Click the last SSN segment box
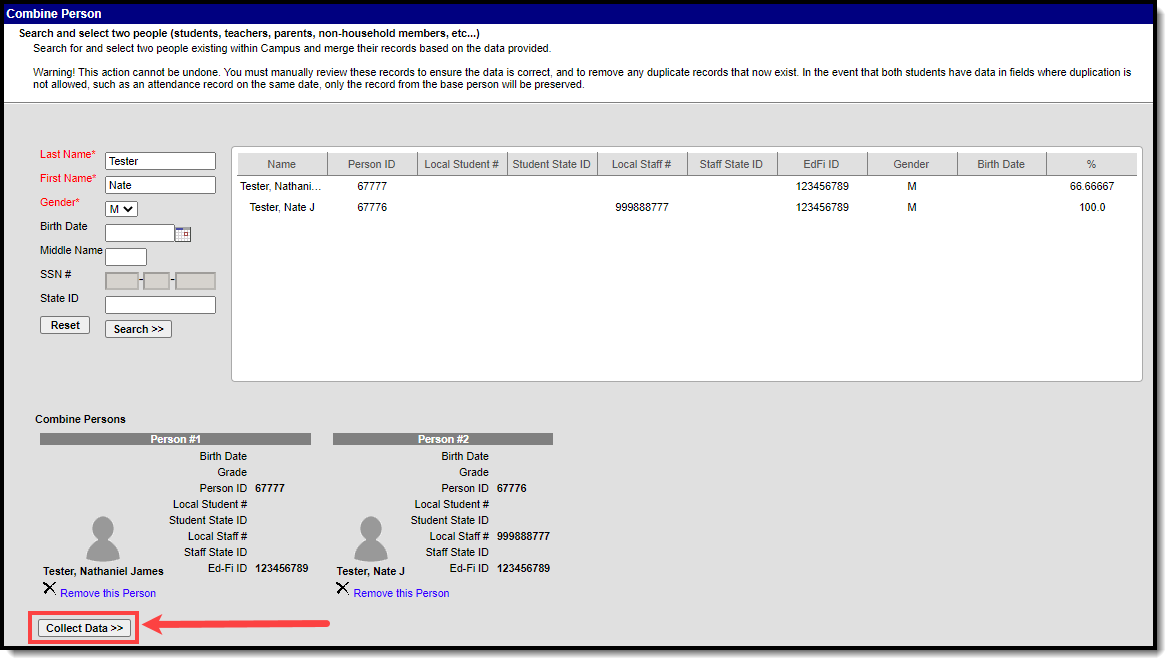The height and width of the screenshot is (665, 1172). [x=195, y=281]
